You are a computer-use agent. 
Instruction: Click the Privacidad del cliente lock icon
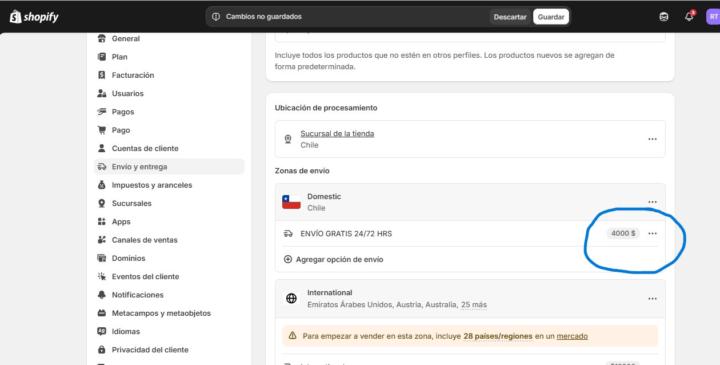coord(101,350)
